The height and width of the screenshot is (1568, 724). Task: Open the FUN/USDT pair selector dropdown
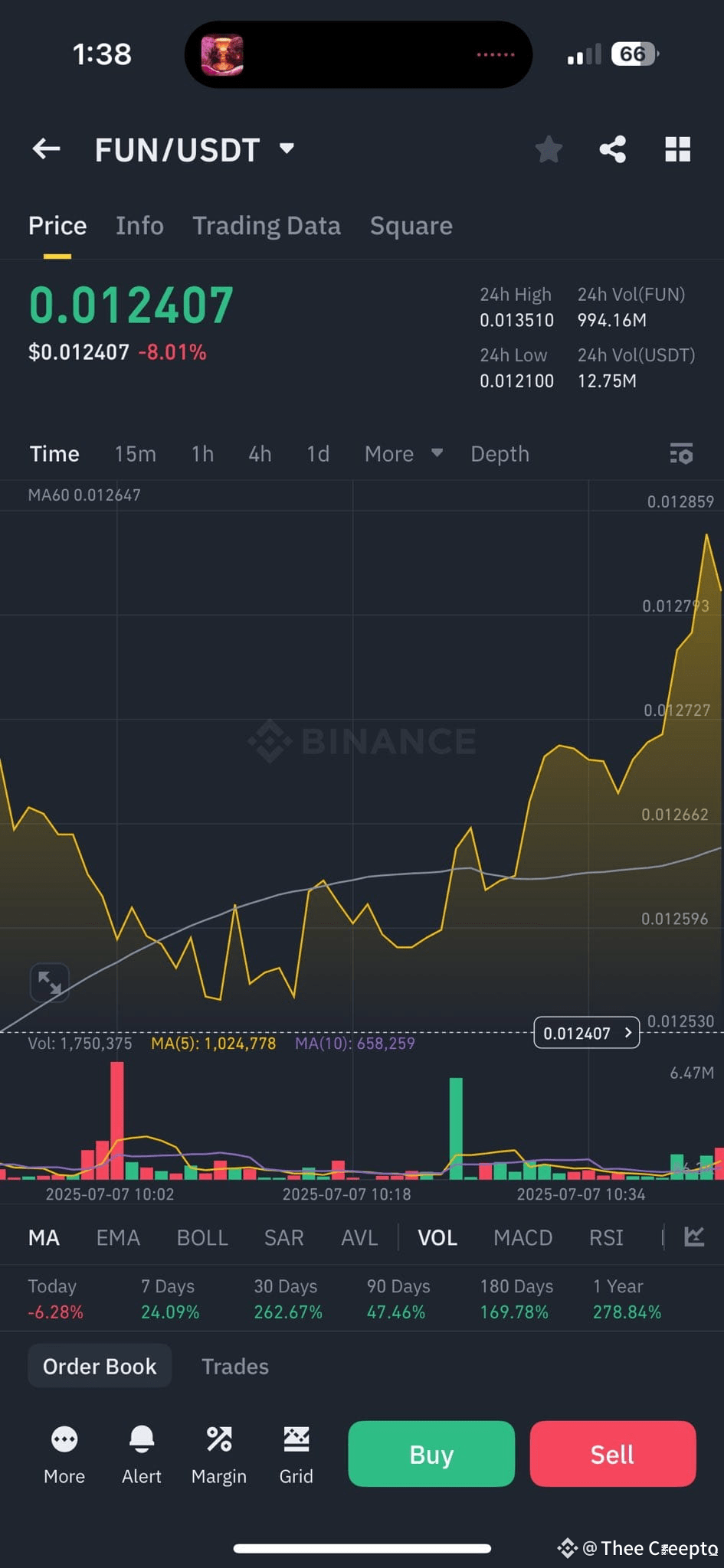(x=287, y=149)
